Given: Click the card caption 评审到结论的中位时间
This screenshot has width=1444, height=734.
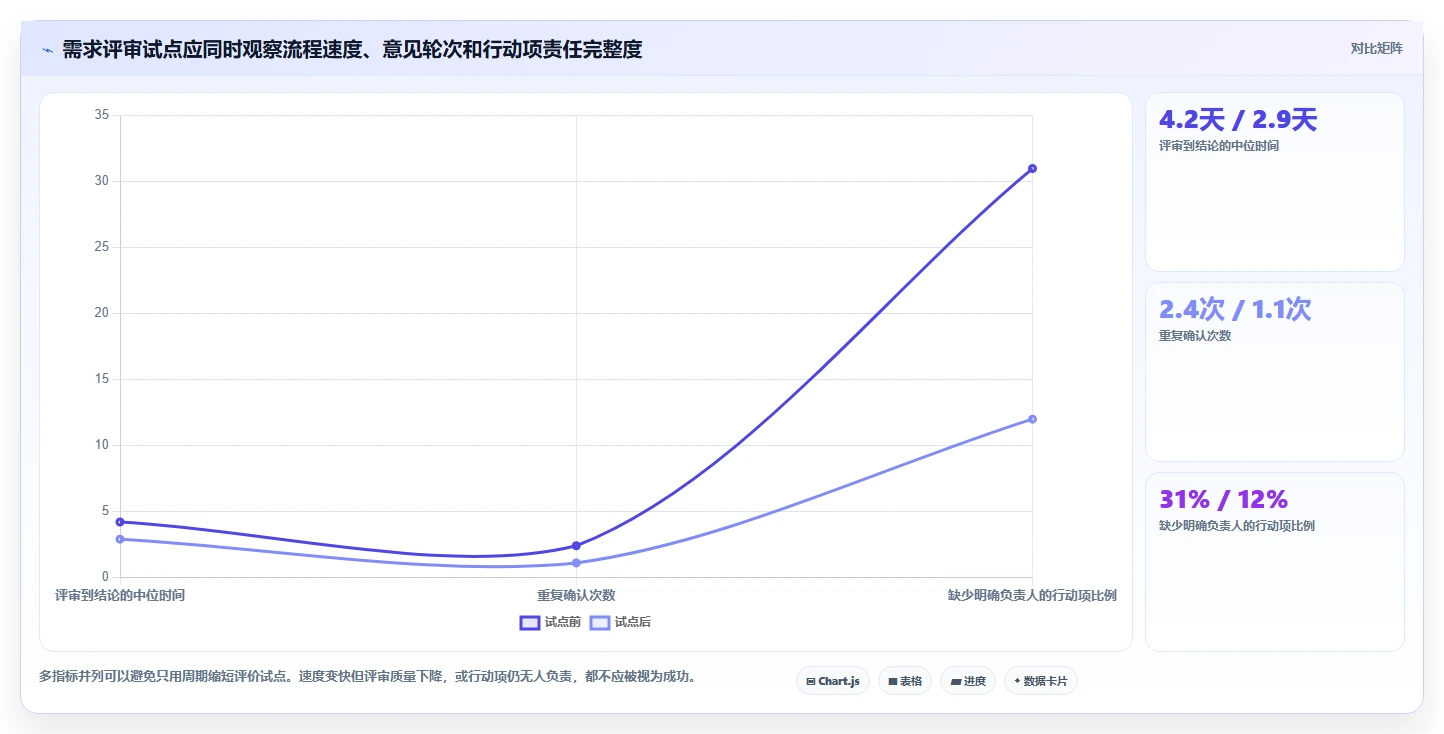Looking at the screenshot, I should point(1219,146).
